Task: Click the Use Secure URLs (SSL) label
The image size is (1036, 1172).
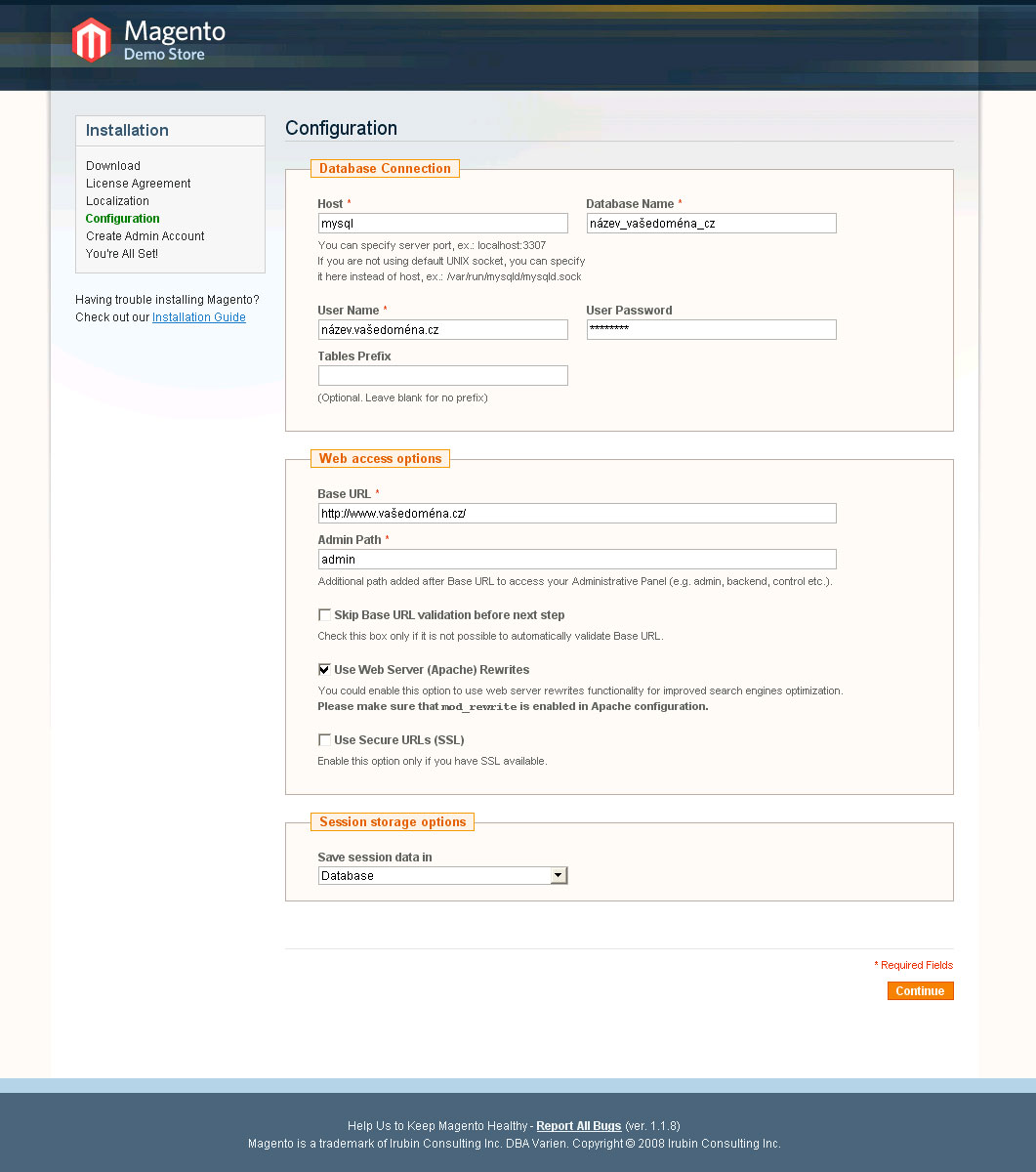Action: pos(399,740)
